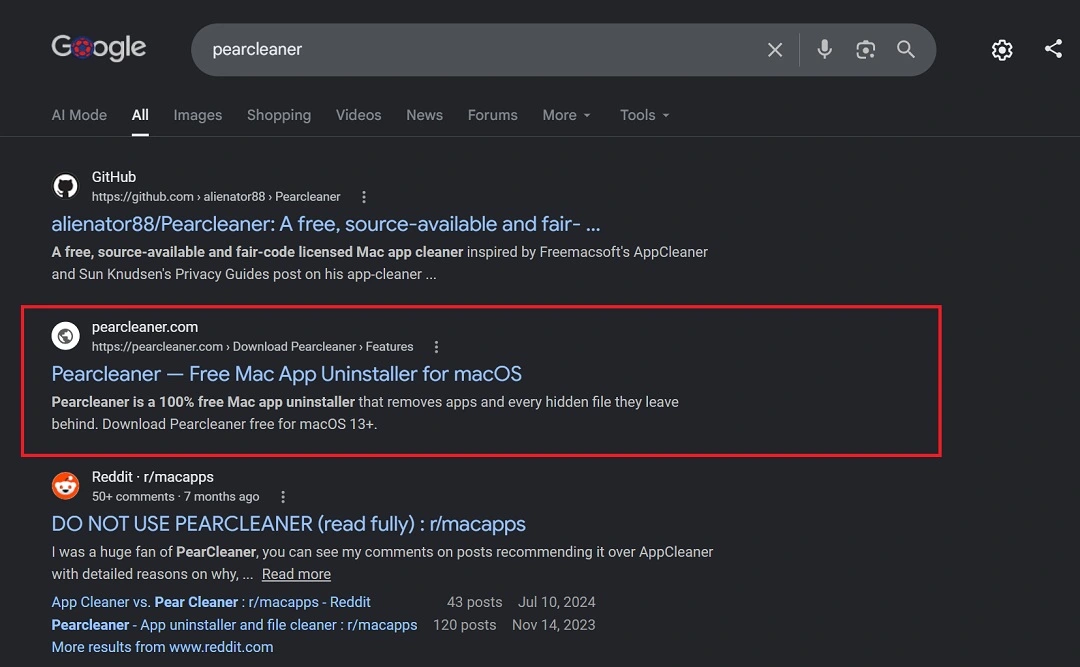Click the pearcleaner.com globe favicon
Image resolution: width=1080 pixels, height=667 pixels.
point(65,336)
